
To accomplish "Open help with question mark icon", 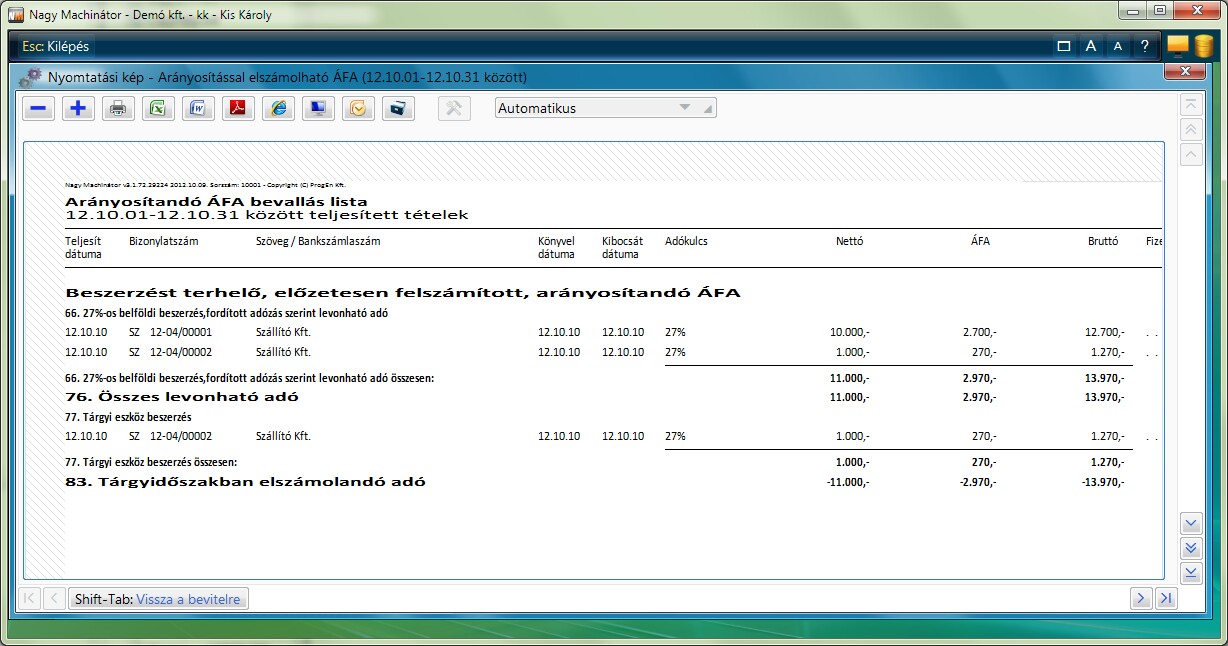I will pyautogui.click(x=1145, y=46).
